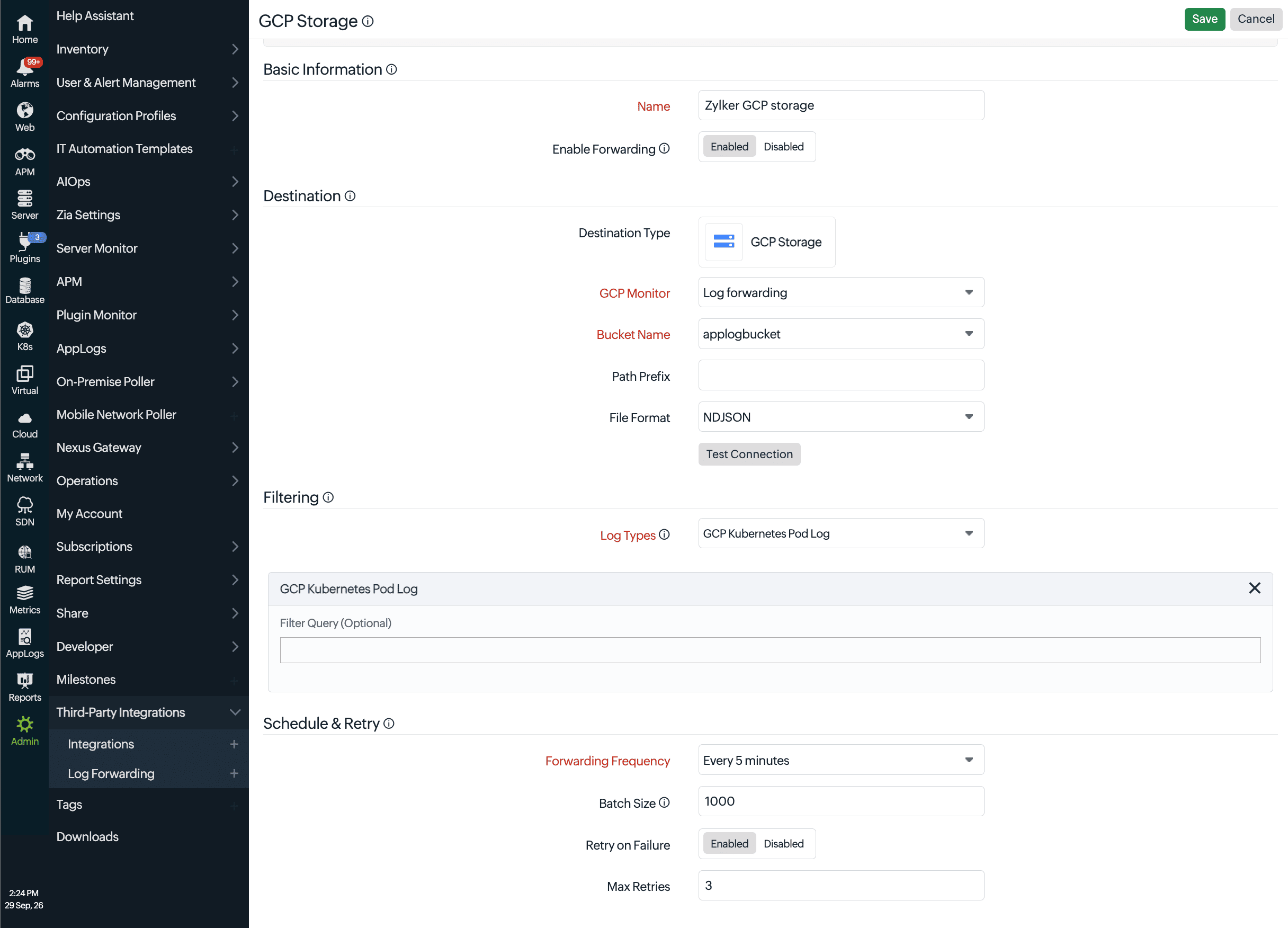Open the Log Types dropdown

click(x=840, y=533)
